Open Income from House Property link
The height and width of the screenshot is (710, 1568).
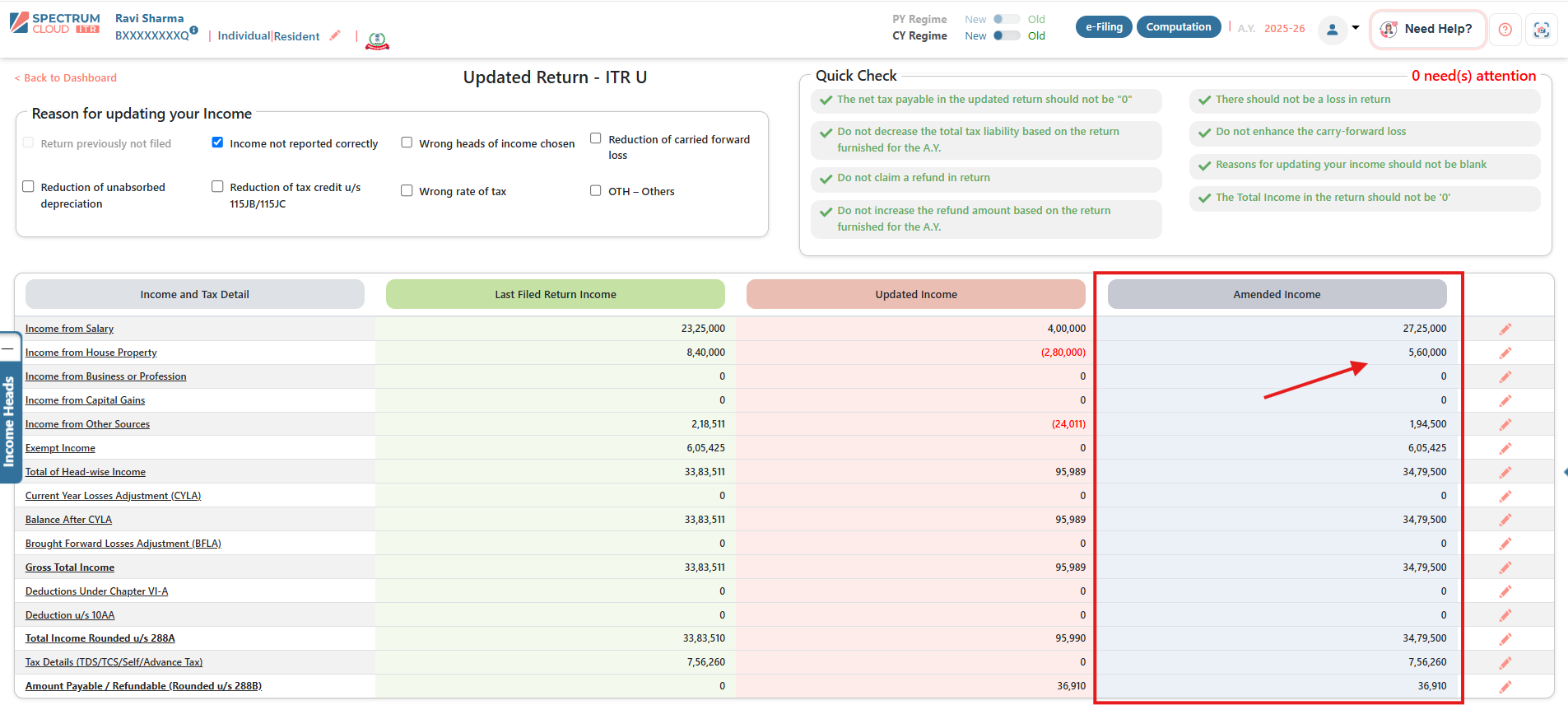tap(91, 353)
